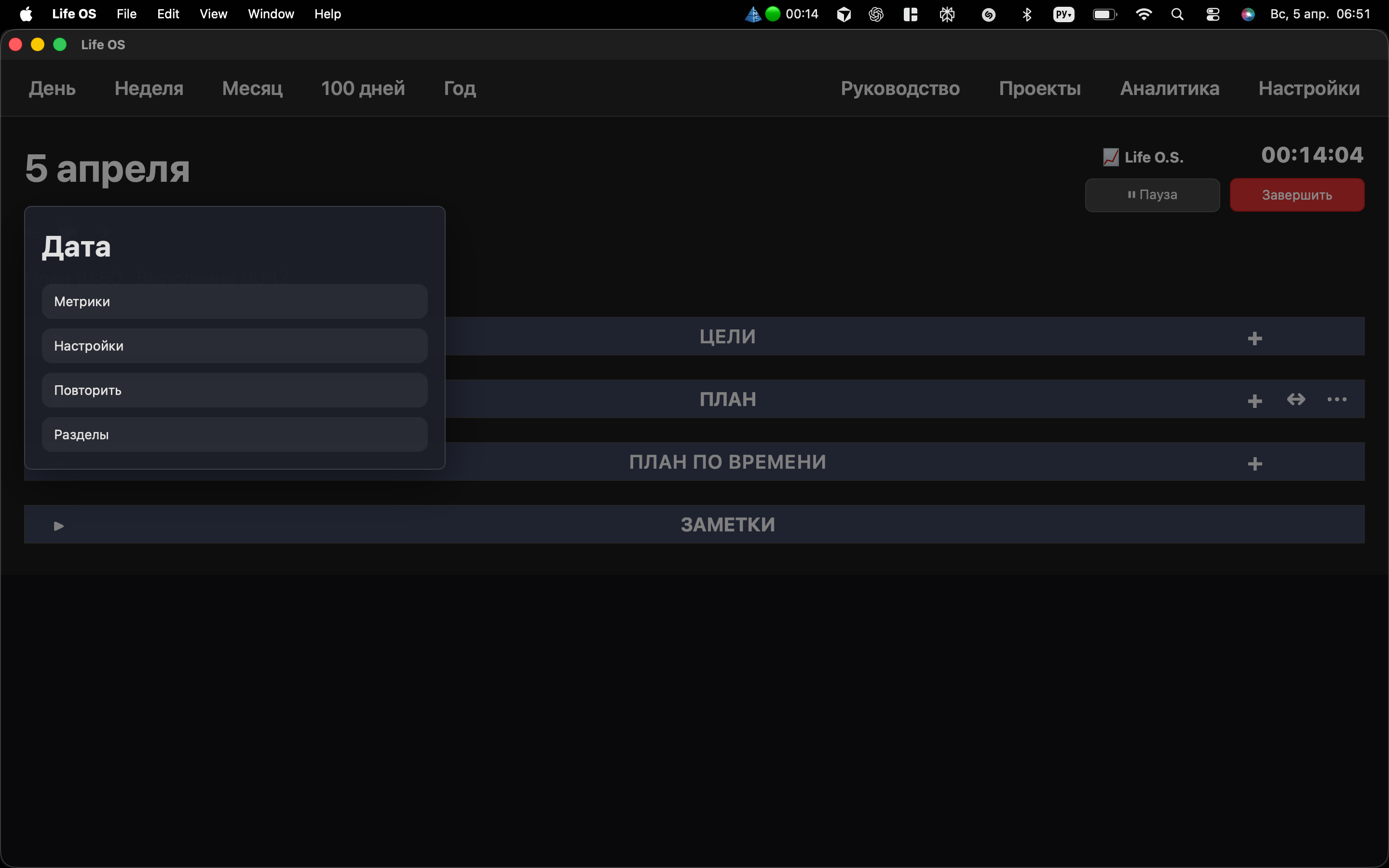Minimize the Life OS window

pos(37,44)
